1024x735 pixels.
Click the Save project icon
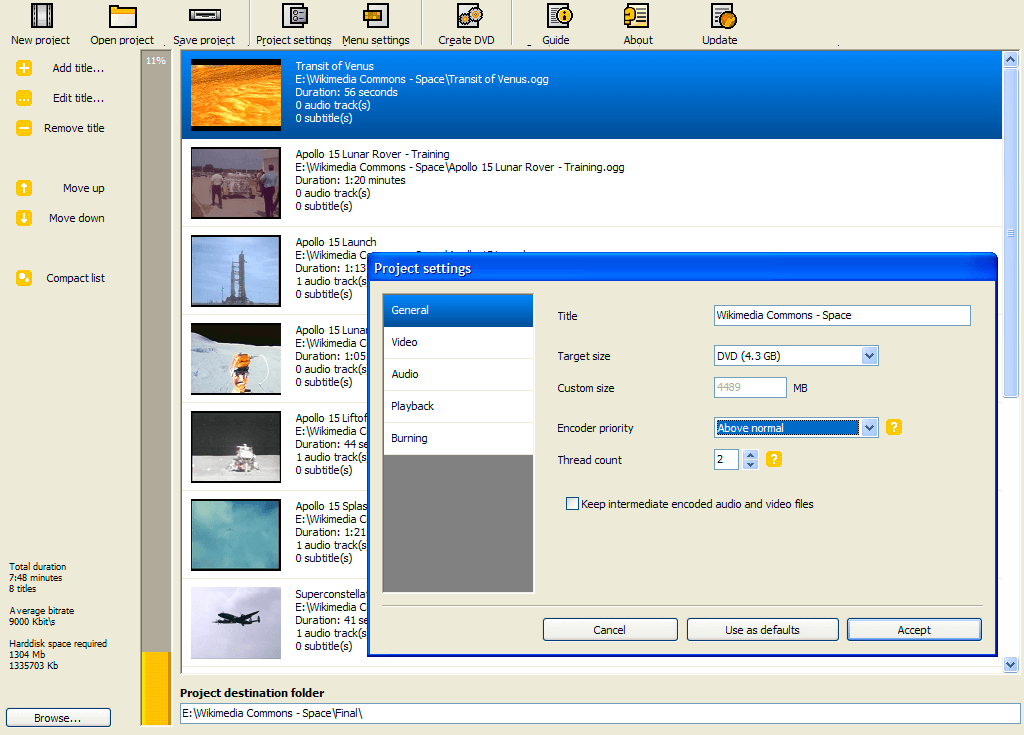pos(204,16)
